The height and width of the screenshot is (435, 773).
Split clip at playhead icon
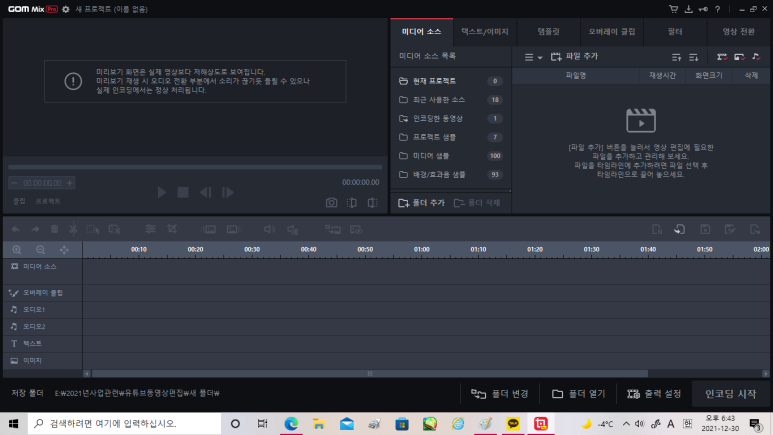(x=73, y=229)
